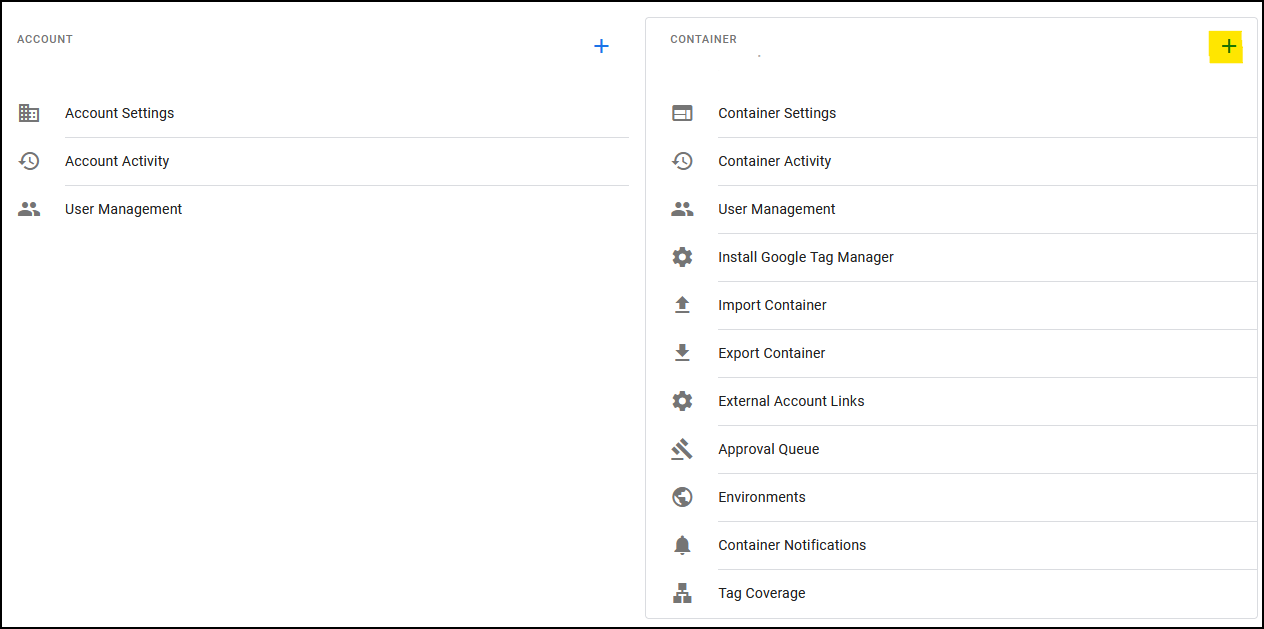Open Container Settings
1264x629 pixels.
coord(777,113)
